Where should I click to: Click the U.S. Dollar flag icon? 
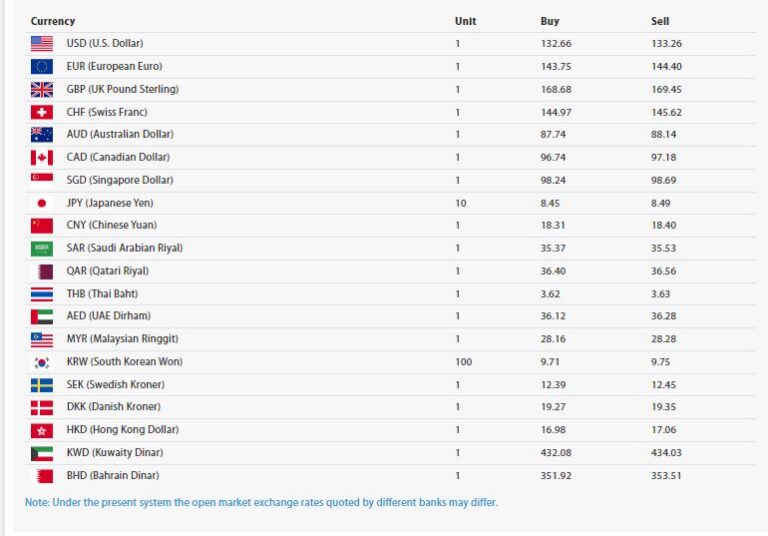click(41, 44)
